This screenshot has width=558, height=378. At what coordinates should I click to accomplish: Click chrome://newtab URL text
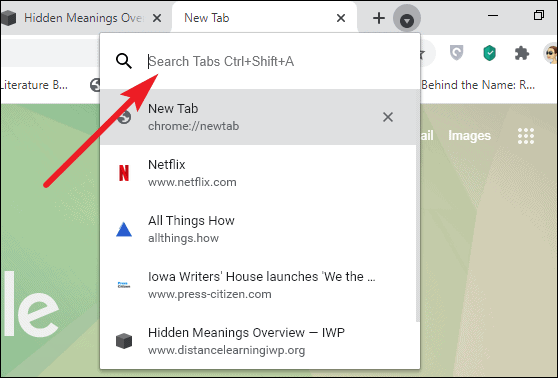[x=194, y=126]
